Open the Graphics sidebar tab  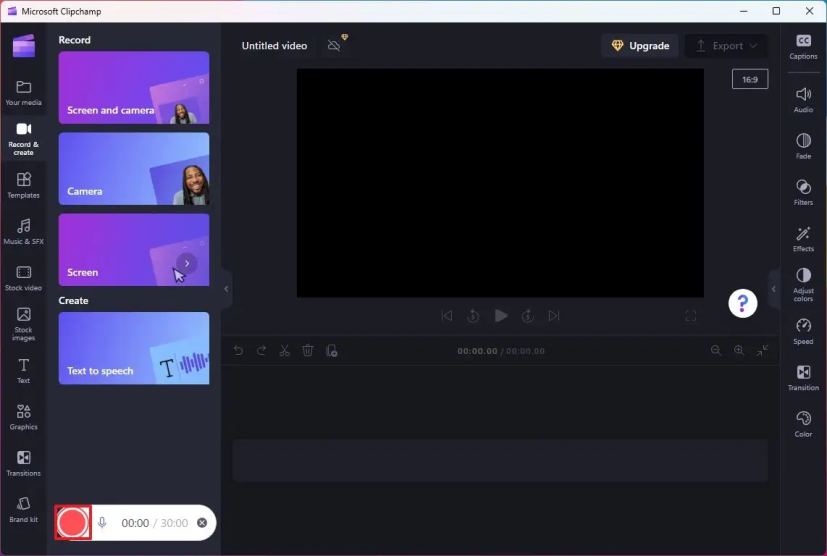click(23, 417)
